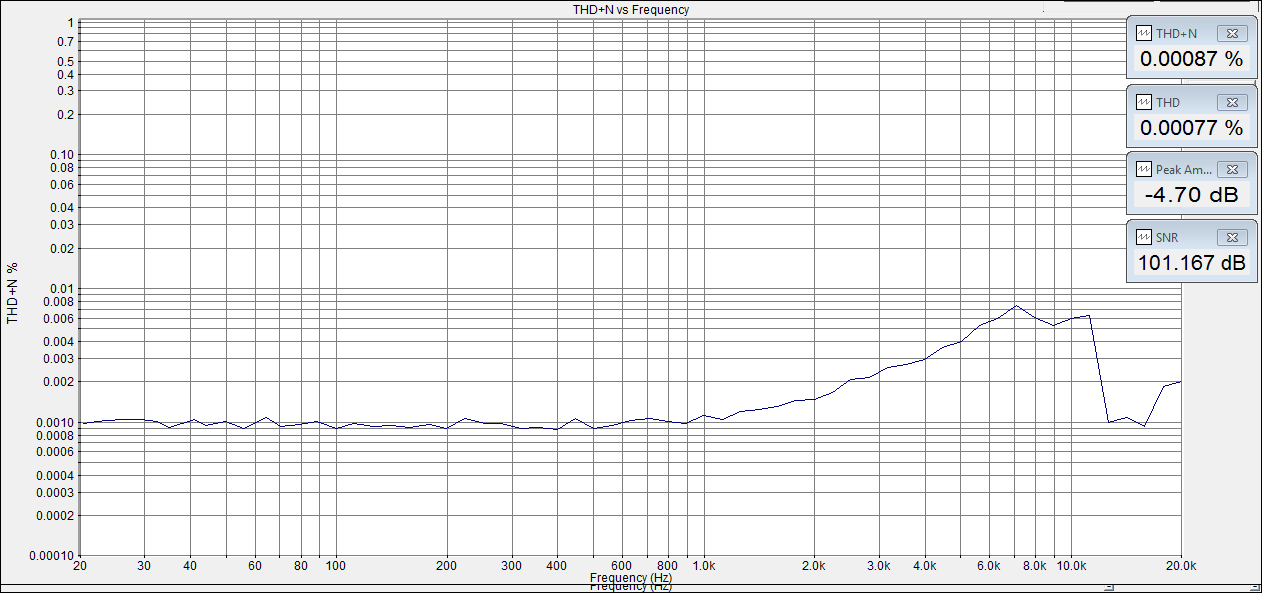
Task: Click the 3.0k frequency axis tick label
Action: pyautogui.click(x=879, y=566)
